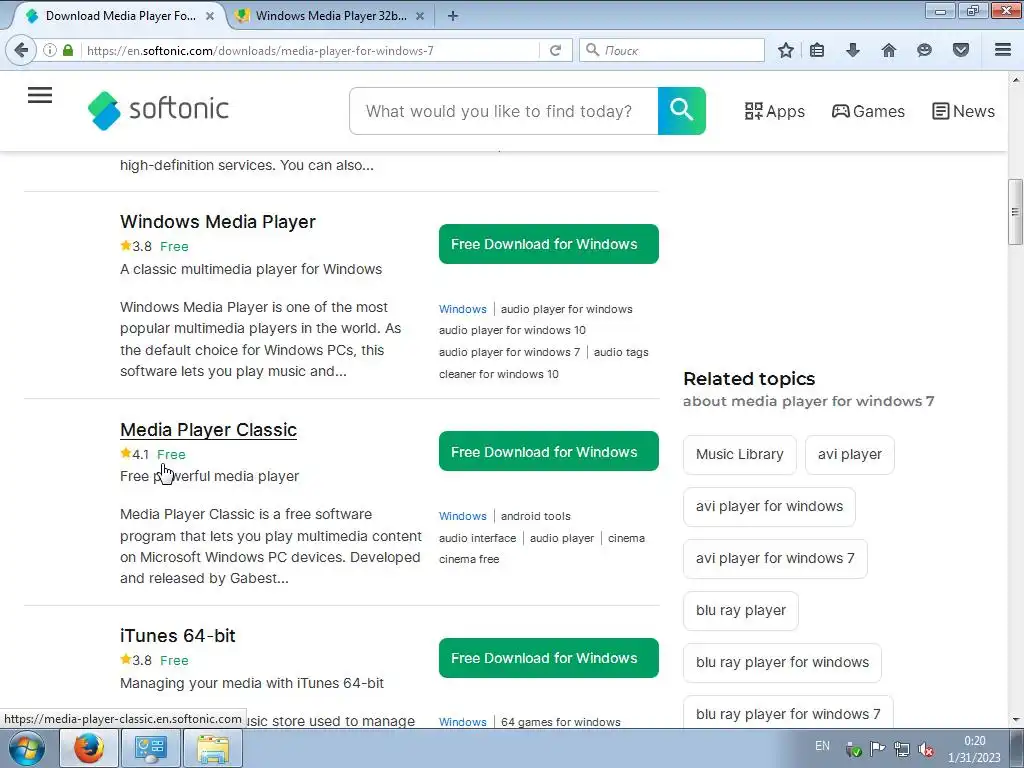Screen dimensions: 1024x768
Task: Open audio player for windows 10 tag
Action: (512, 330)
